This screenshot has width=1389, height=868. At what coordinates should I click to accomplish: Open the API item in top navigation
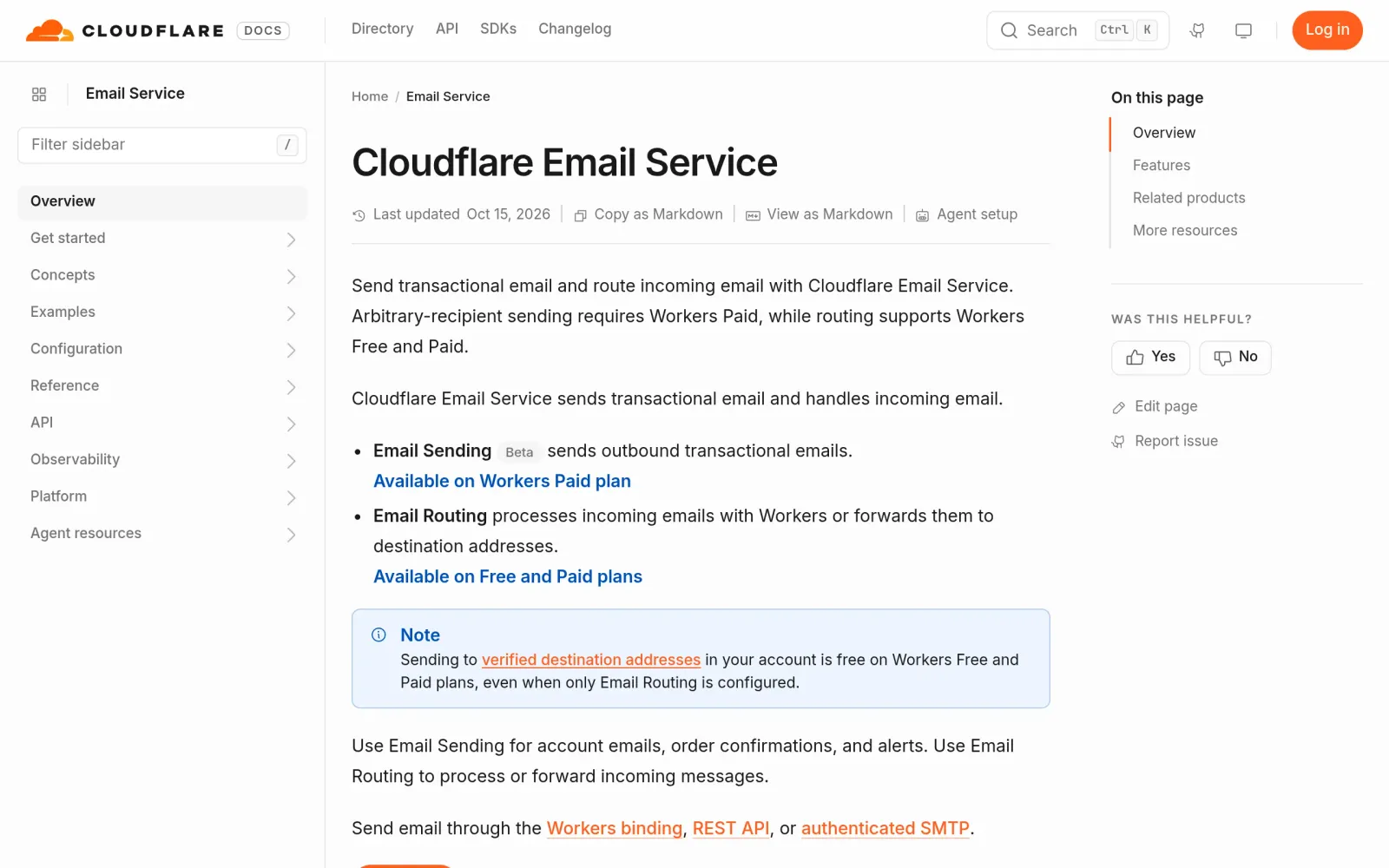[x=447, y=29]
